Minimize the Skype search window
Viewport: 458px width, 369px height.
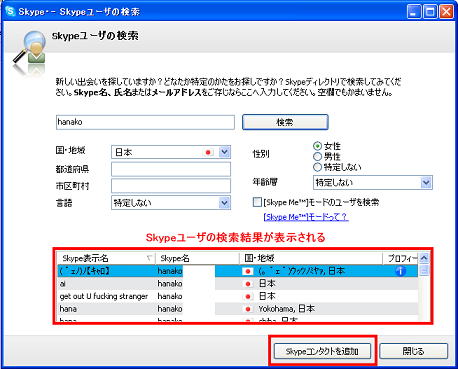[414, 12]
